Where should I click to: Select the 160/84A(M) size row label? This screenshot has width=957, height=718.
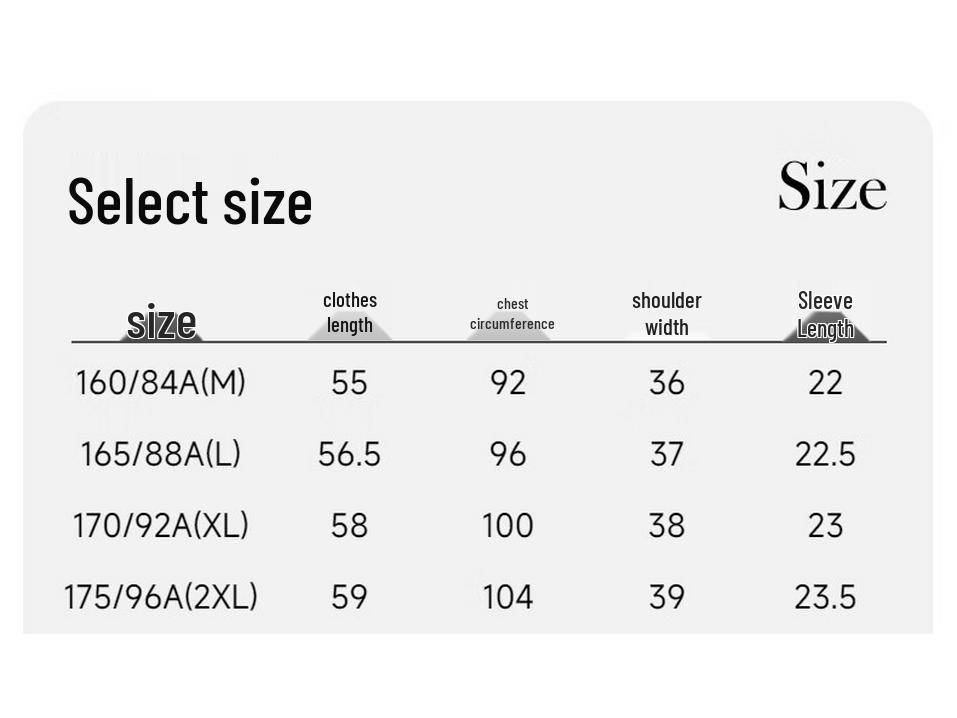click(161, 383)
